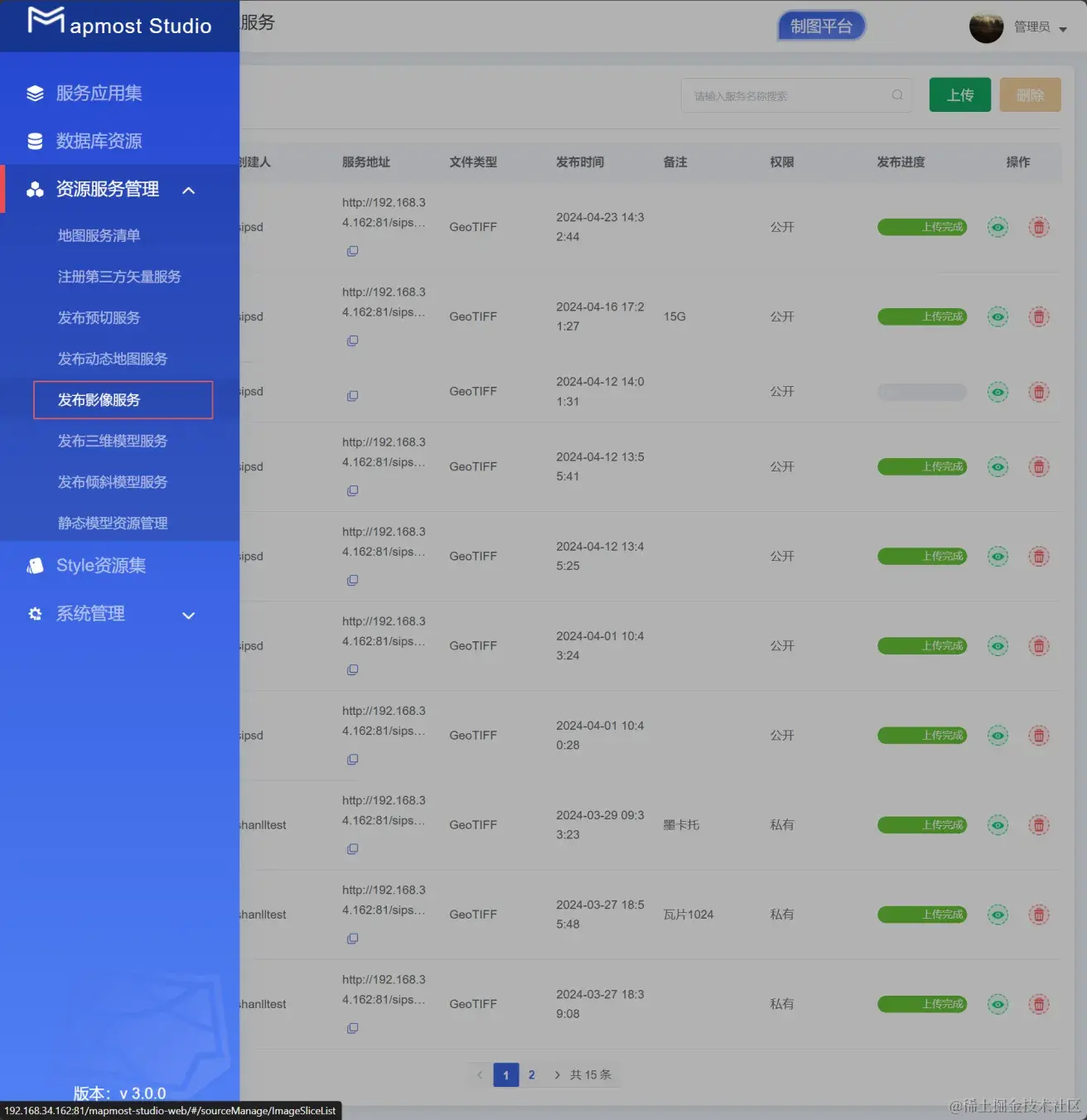Screen dimensions: 1087x1120
Task: Select page 1 in pagination
Action: coord(506,1074)
